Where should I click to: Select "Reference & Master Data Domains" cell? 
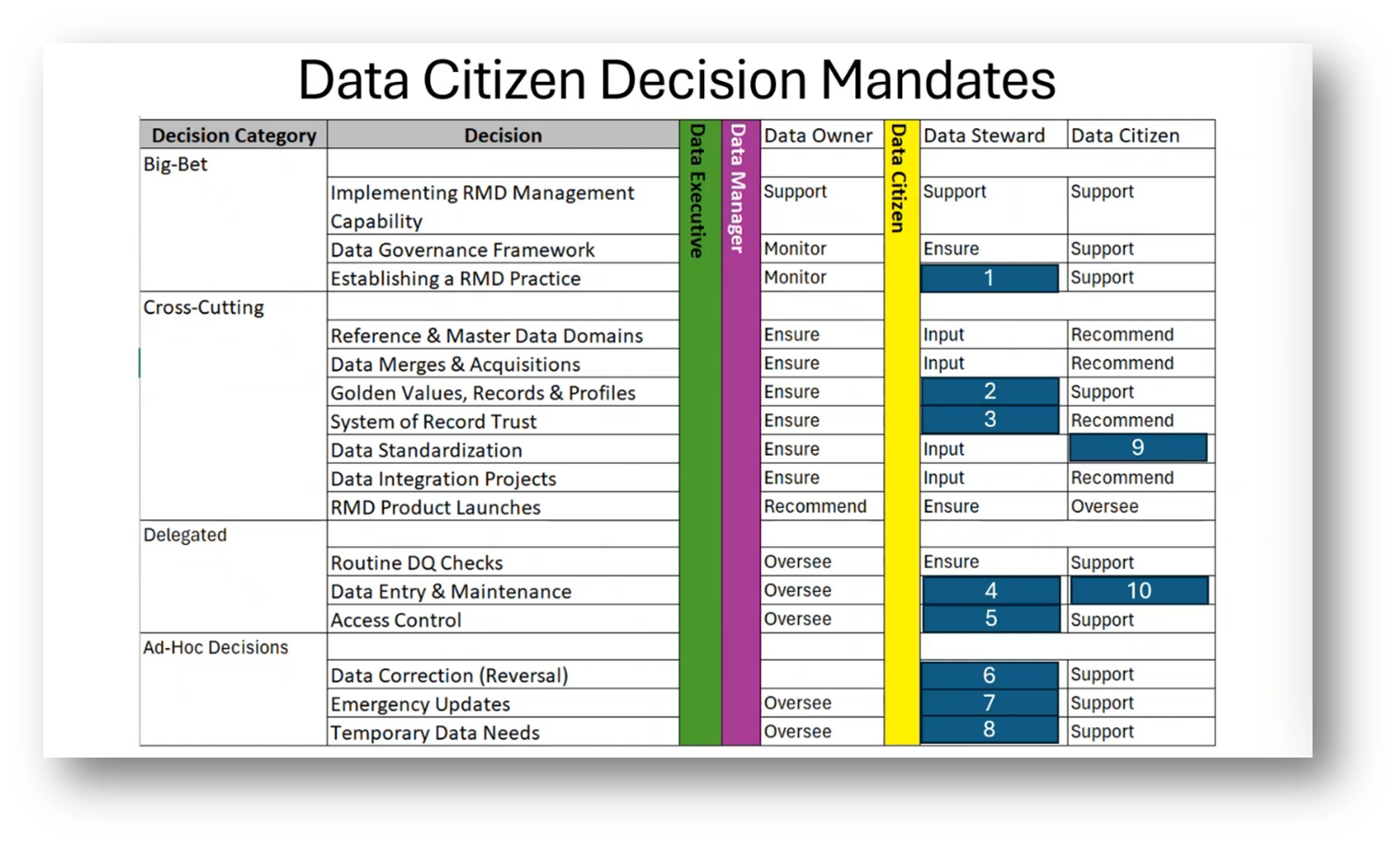coord(503,335)
